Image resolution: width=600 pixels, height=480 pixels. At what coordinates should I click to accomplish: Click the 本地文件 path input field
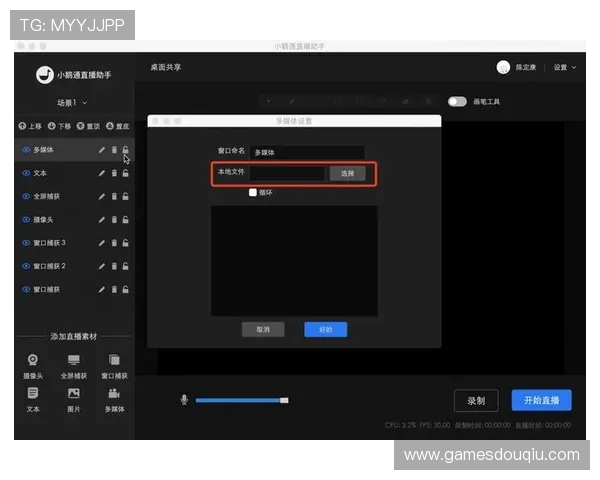pyautogui.click(x=287, y=173)
